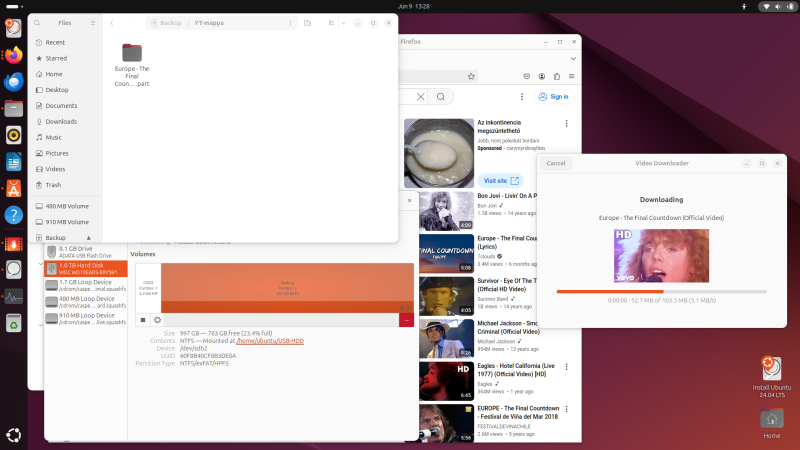800x450 pixels.
Task: Open Firefox from the Ubuntu dock
Action: coord(14,55)
